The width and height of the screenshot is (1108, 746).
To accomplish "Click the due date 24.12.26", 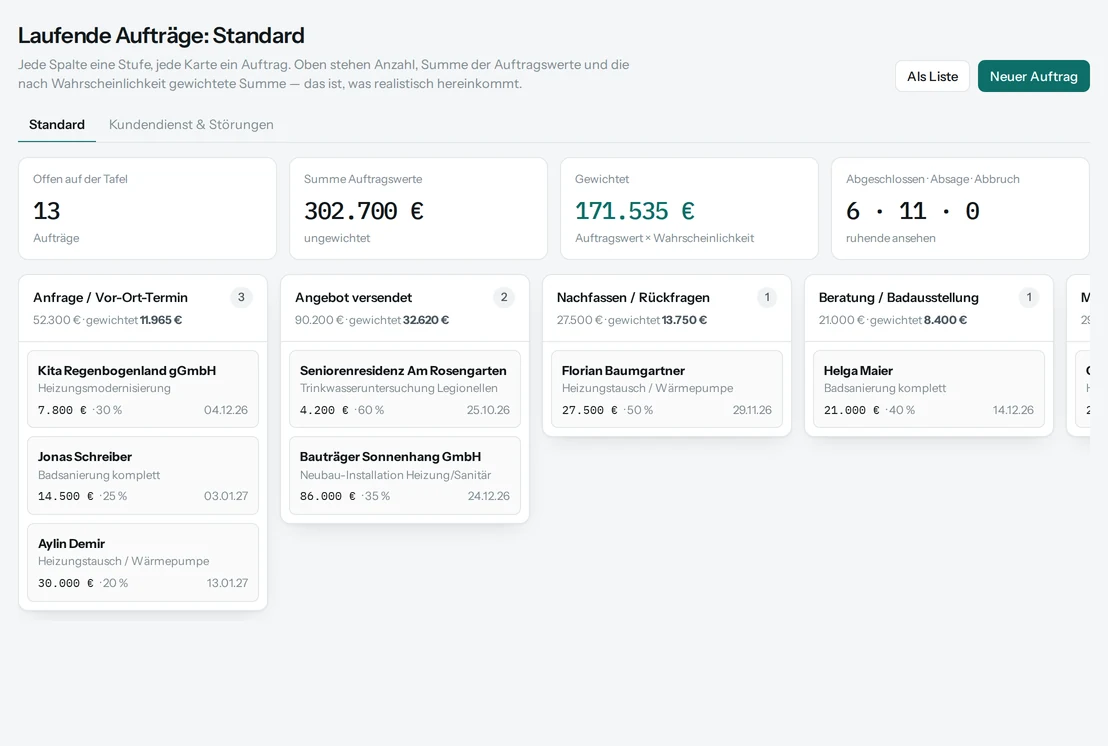I will tap(489, 496).
